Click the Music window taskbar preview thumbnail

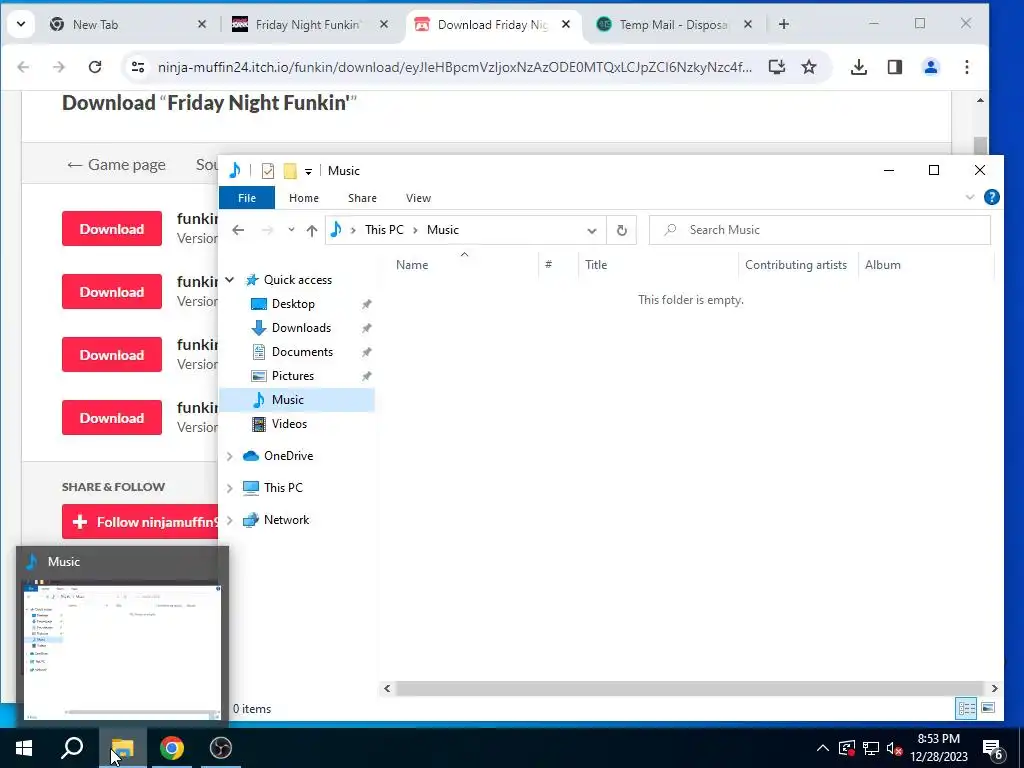click(122, 650)
